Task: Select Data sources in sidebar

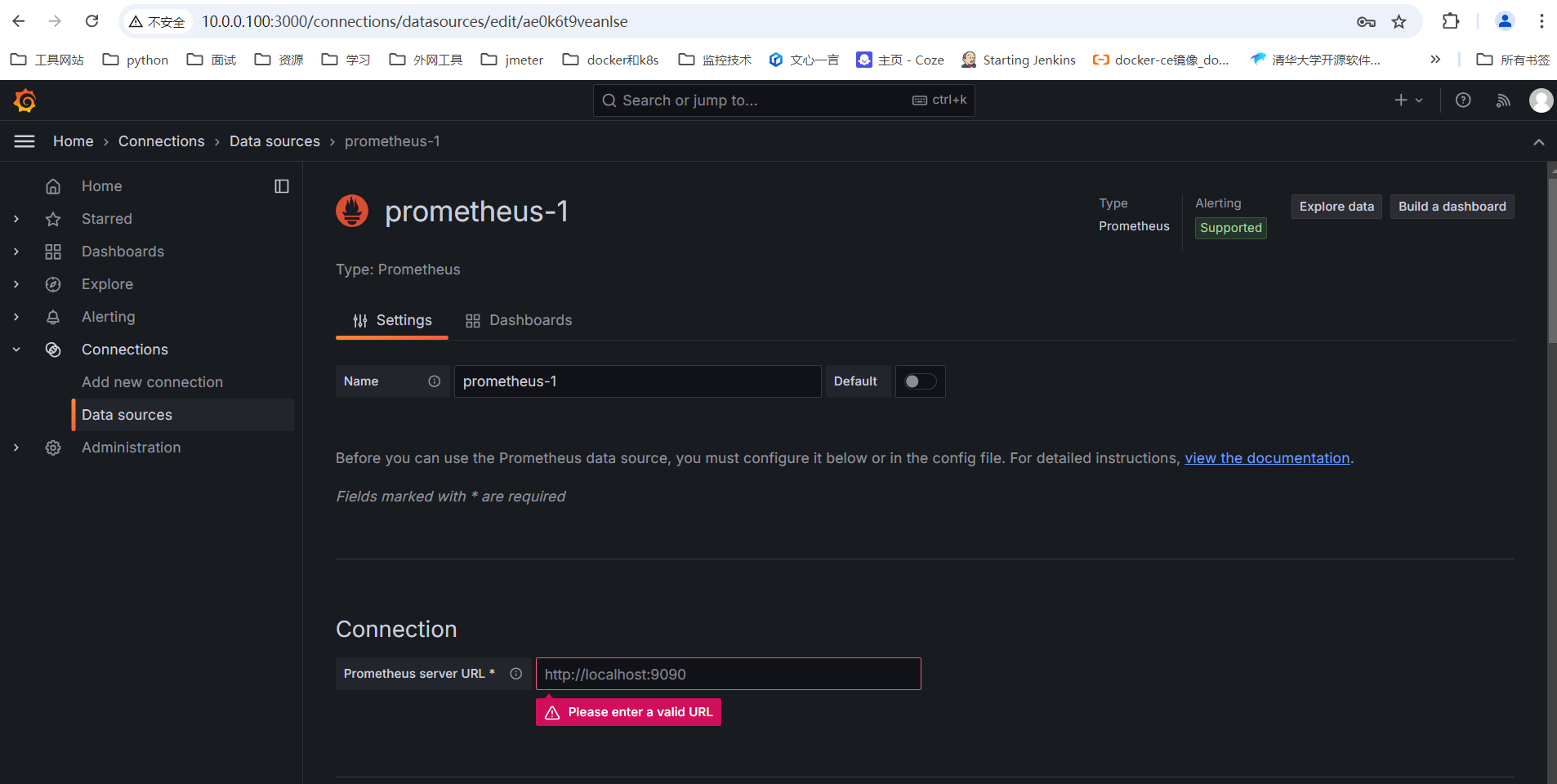Action: click(x=184, y=415)
